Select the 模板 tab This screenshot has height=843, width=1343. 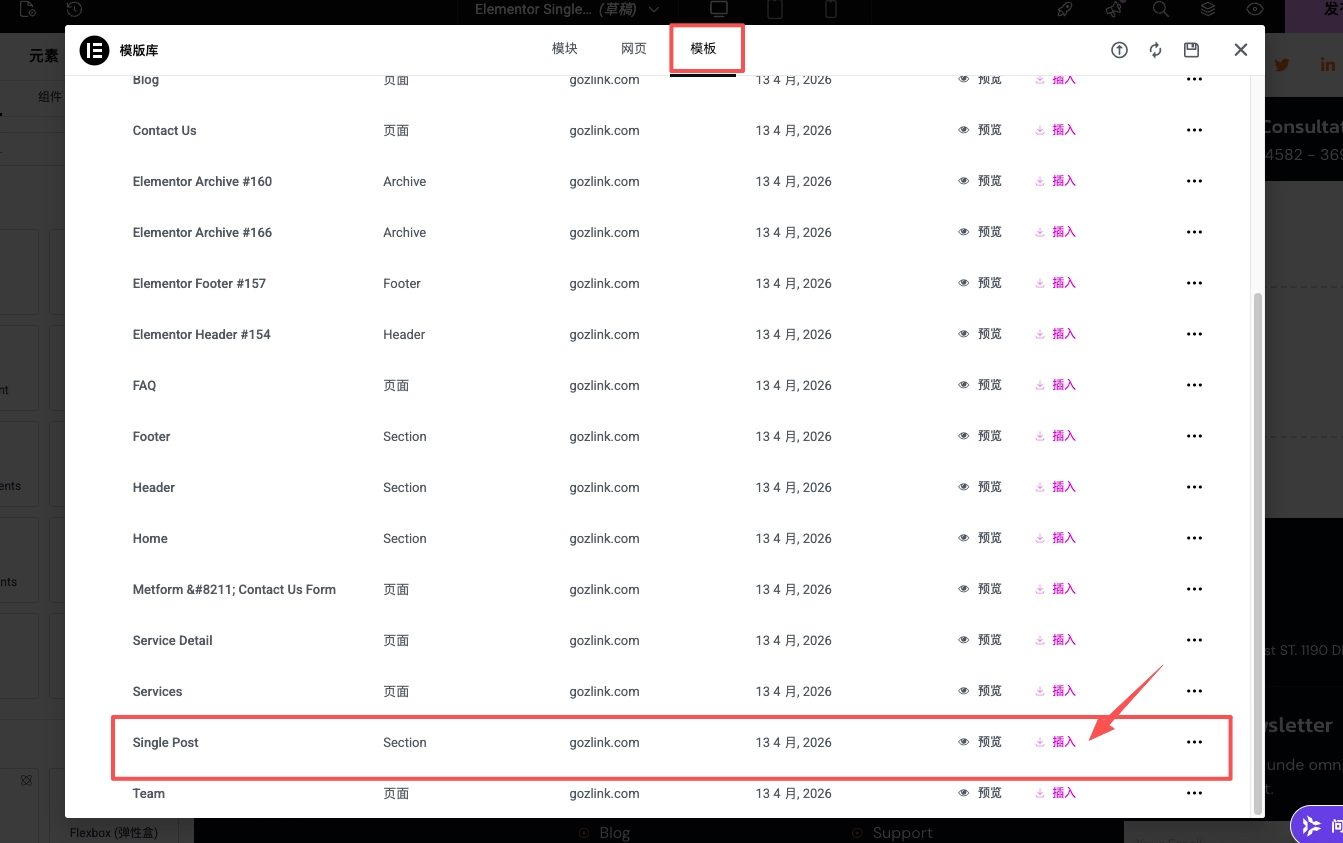click(x=703, y=49)
